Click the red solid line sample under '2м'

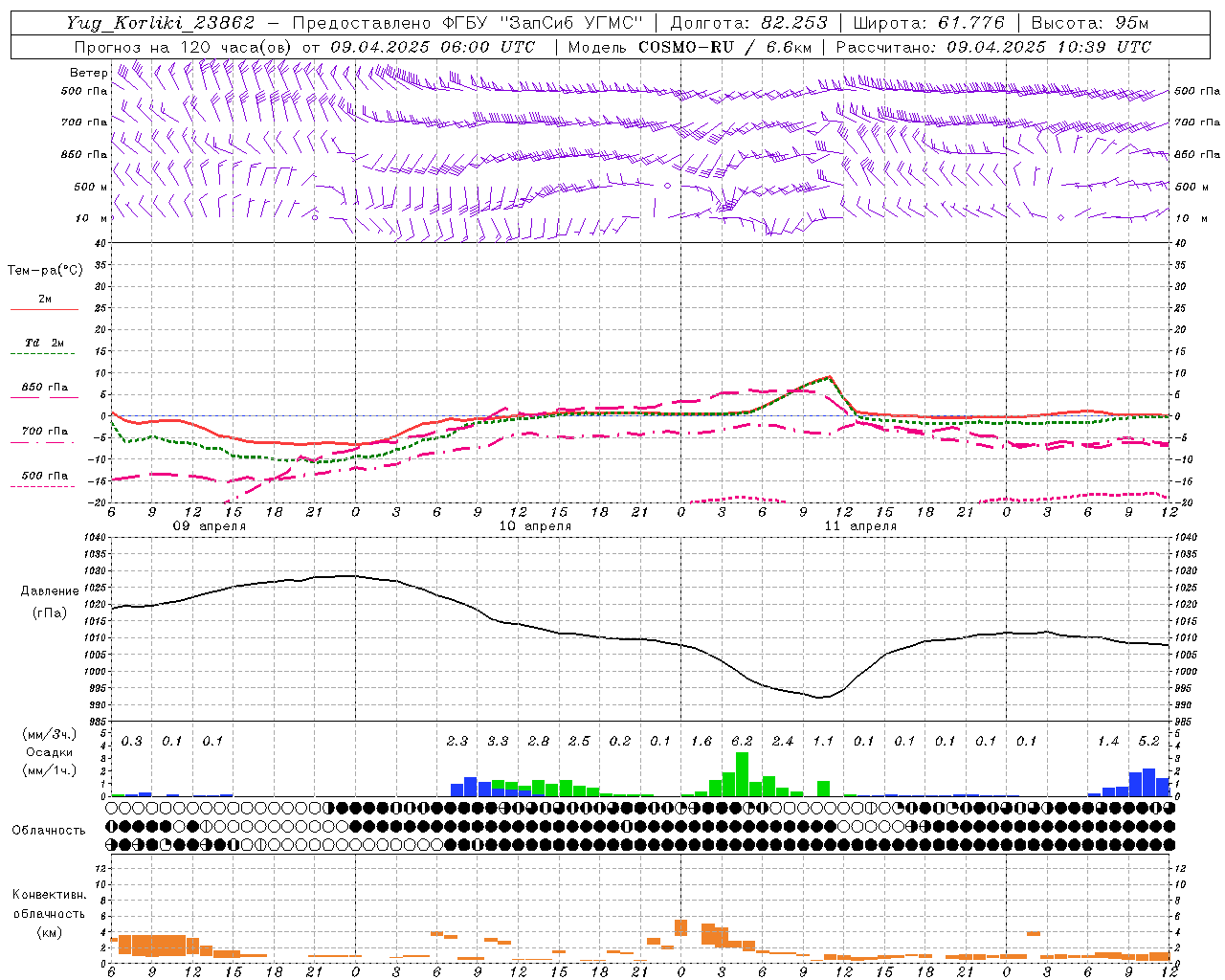(x=45, y=309)
